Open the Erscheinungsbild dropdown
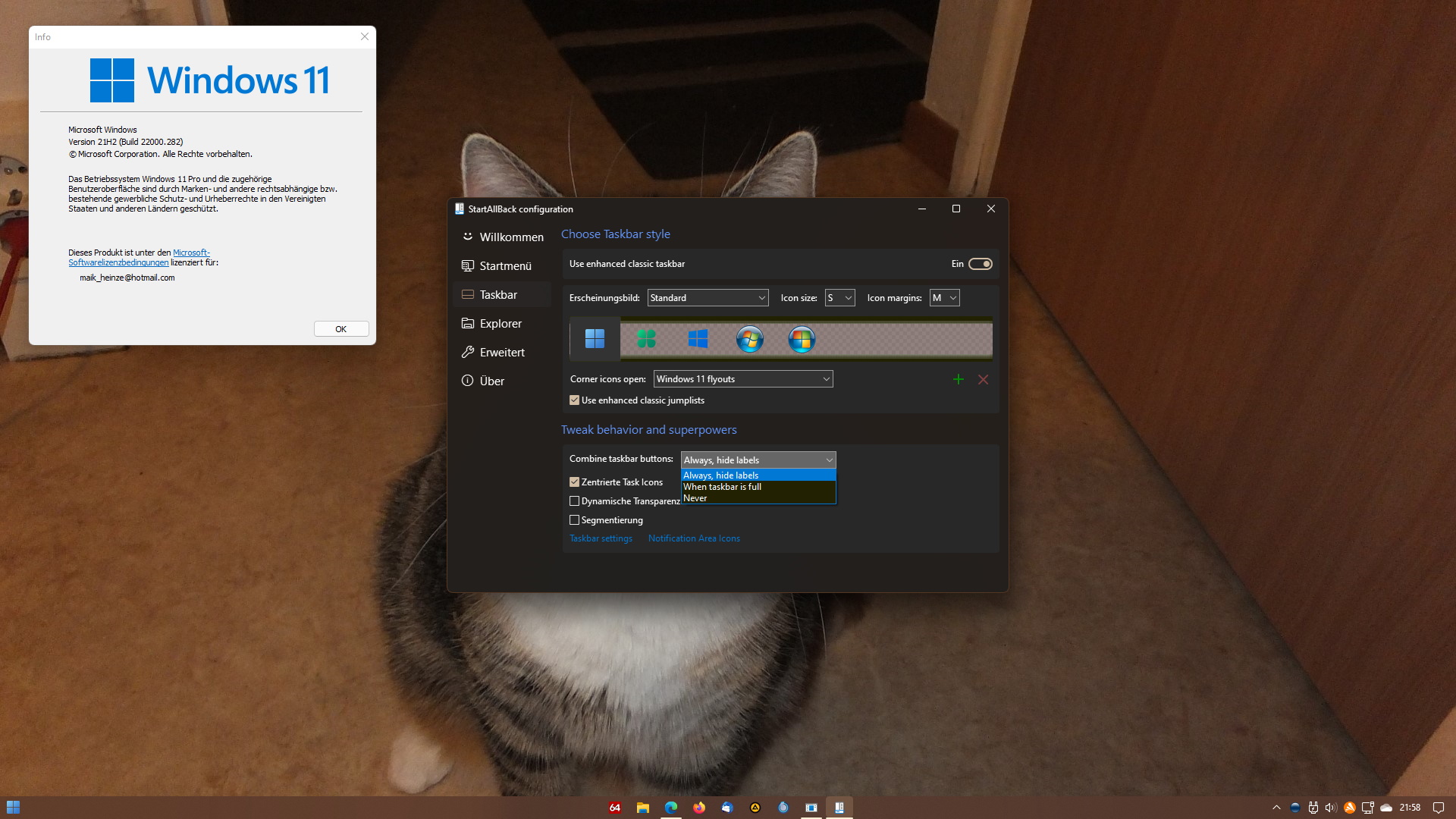This screenshot has width=1456, height=819. [708, 298]
